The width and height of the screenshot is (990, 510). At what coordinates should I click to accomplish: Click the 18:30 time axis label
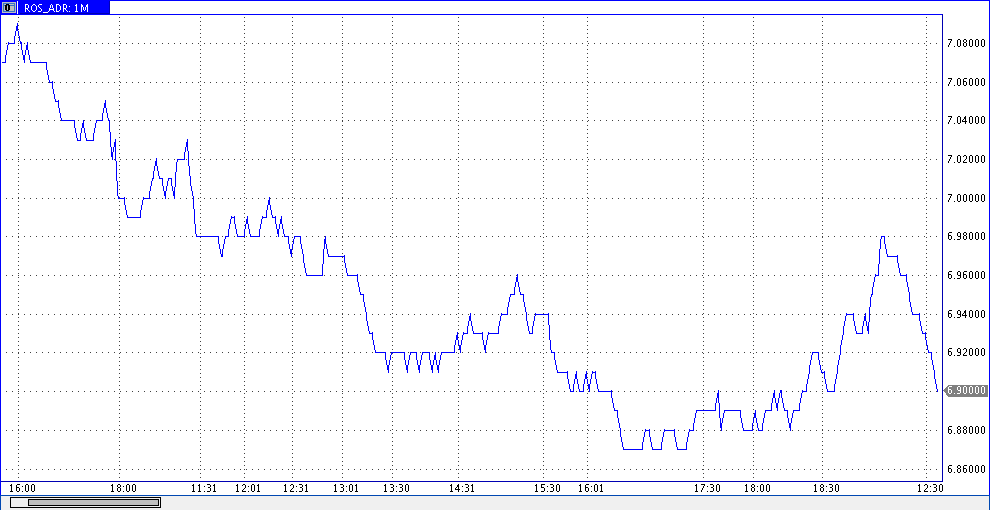[826, 489]
